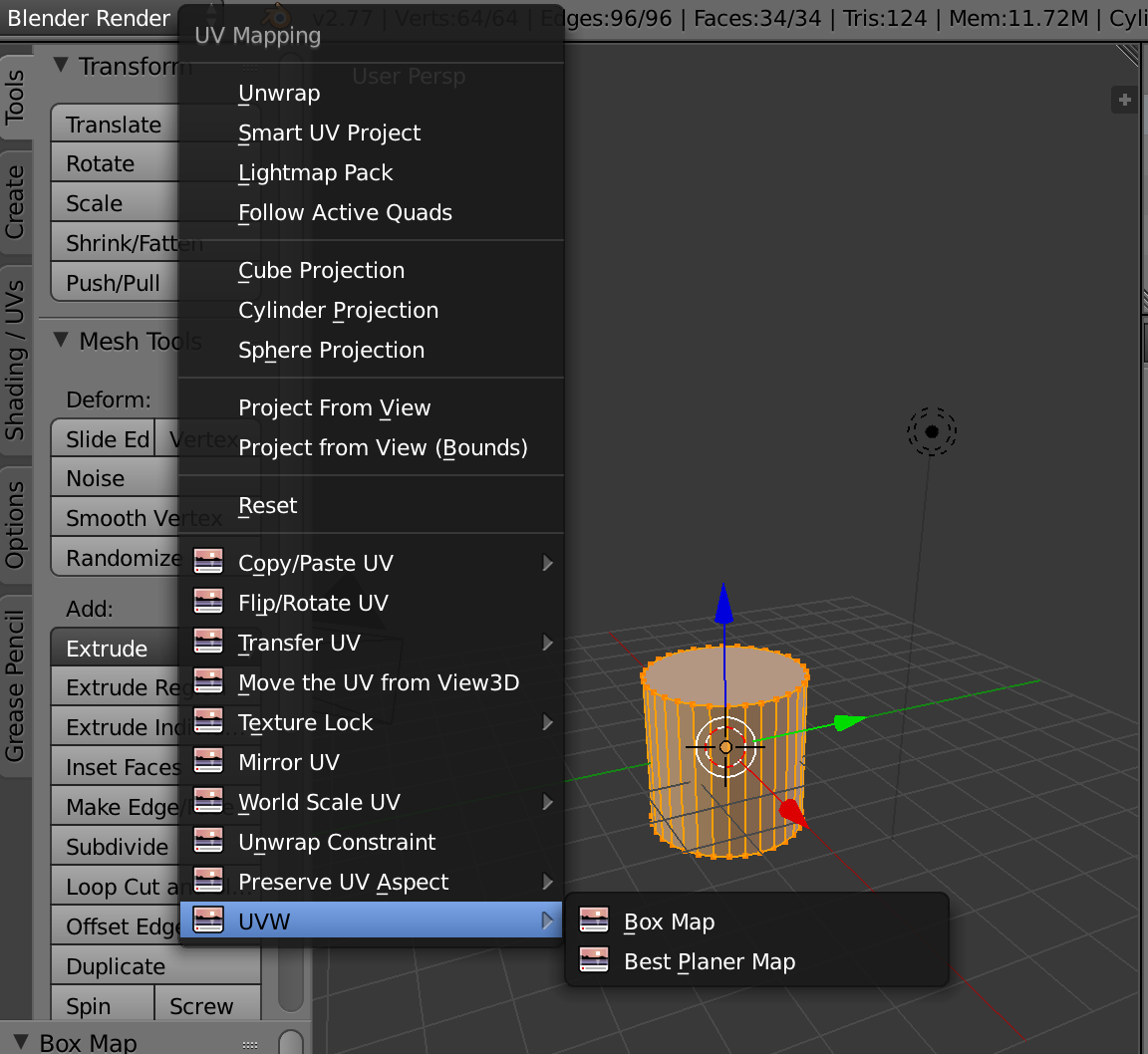Click the Screw button

pos(208,1005)
